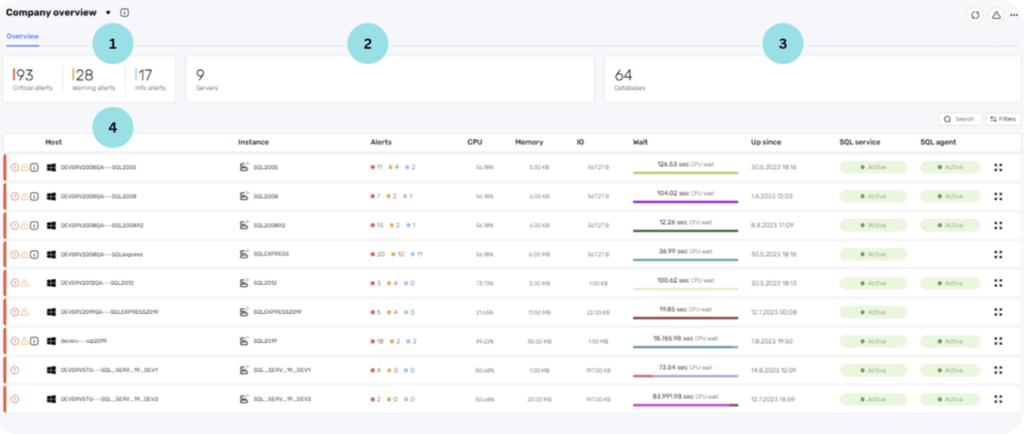Screen dimensions: 1024x434
Task: Sort by the SQL service column header
Action: pos(859,142)
